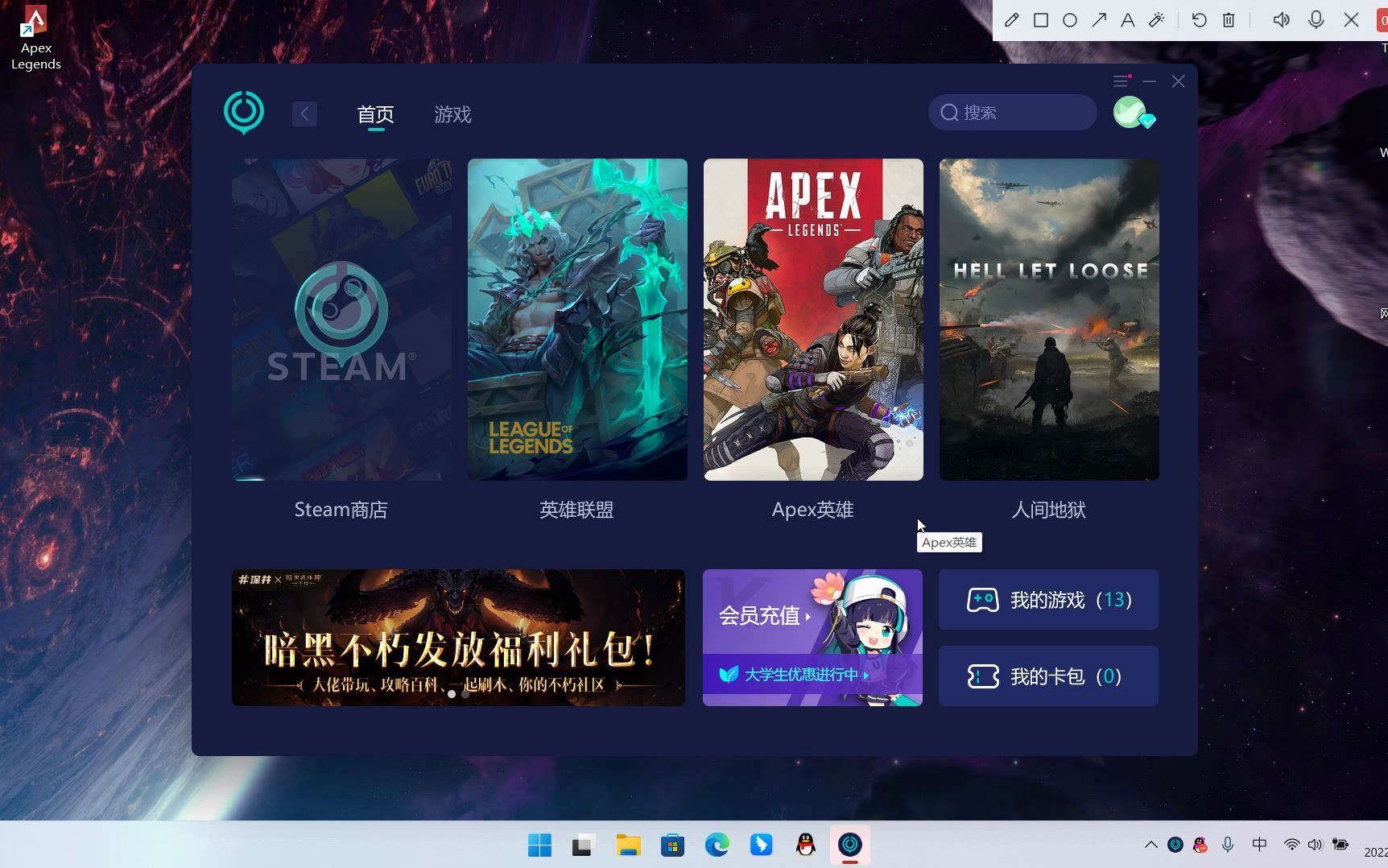This screenshot has width=1388, height=868.
Task: Click microphone icon in system tray
Action: (1228, 845)
